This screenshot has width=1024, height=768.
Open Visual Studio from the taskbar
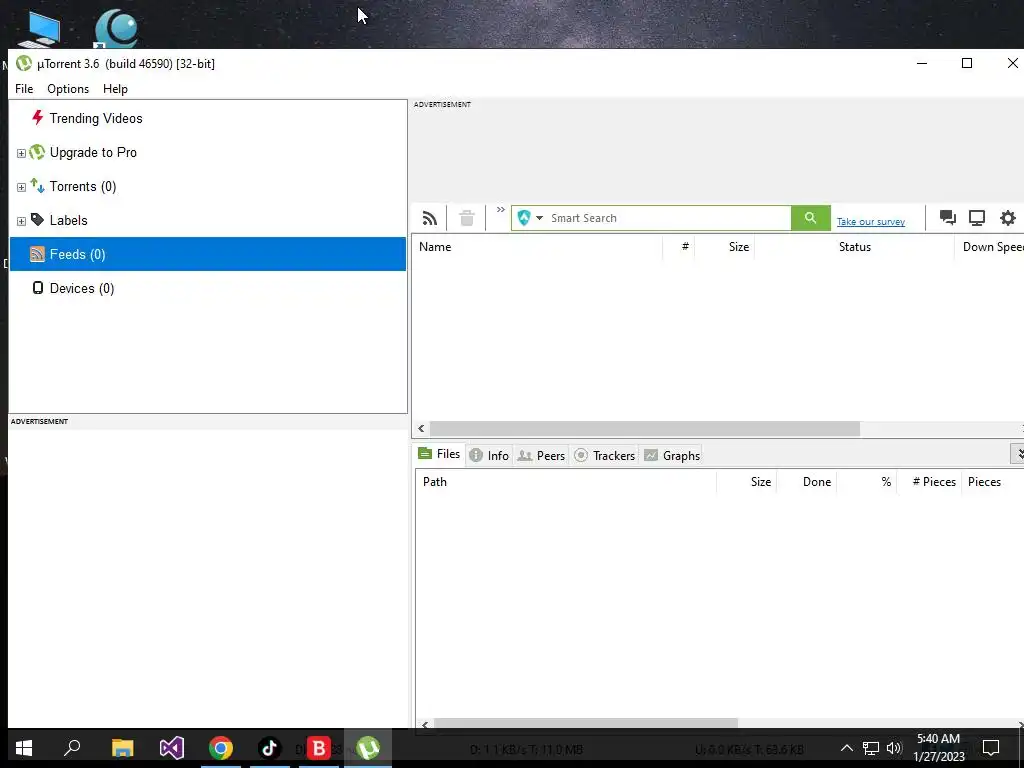[x=172, y=748]
